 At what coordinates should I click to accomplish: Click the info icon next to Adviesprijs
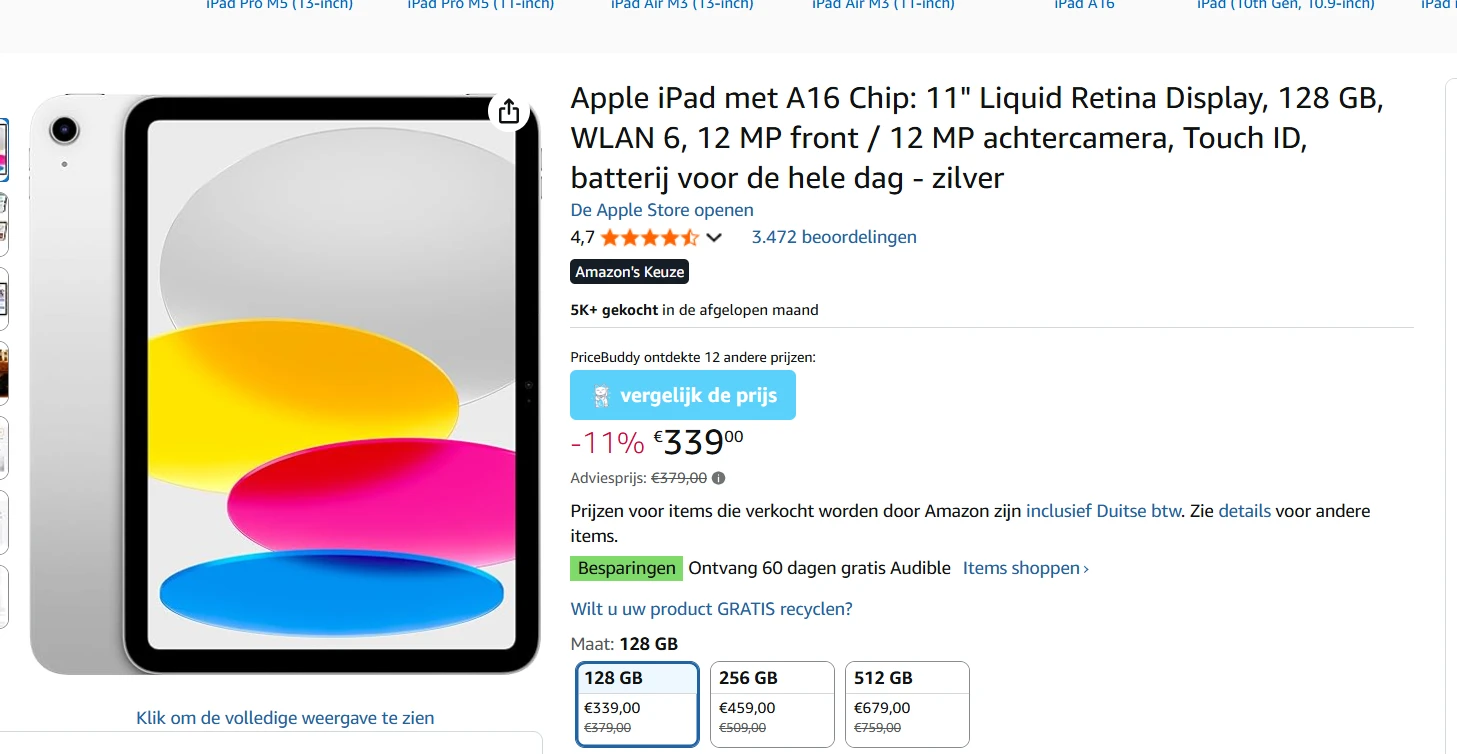(719, 477)
